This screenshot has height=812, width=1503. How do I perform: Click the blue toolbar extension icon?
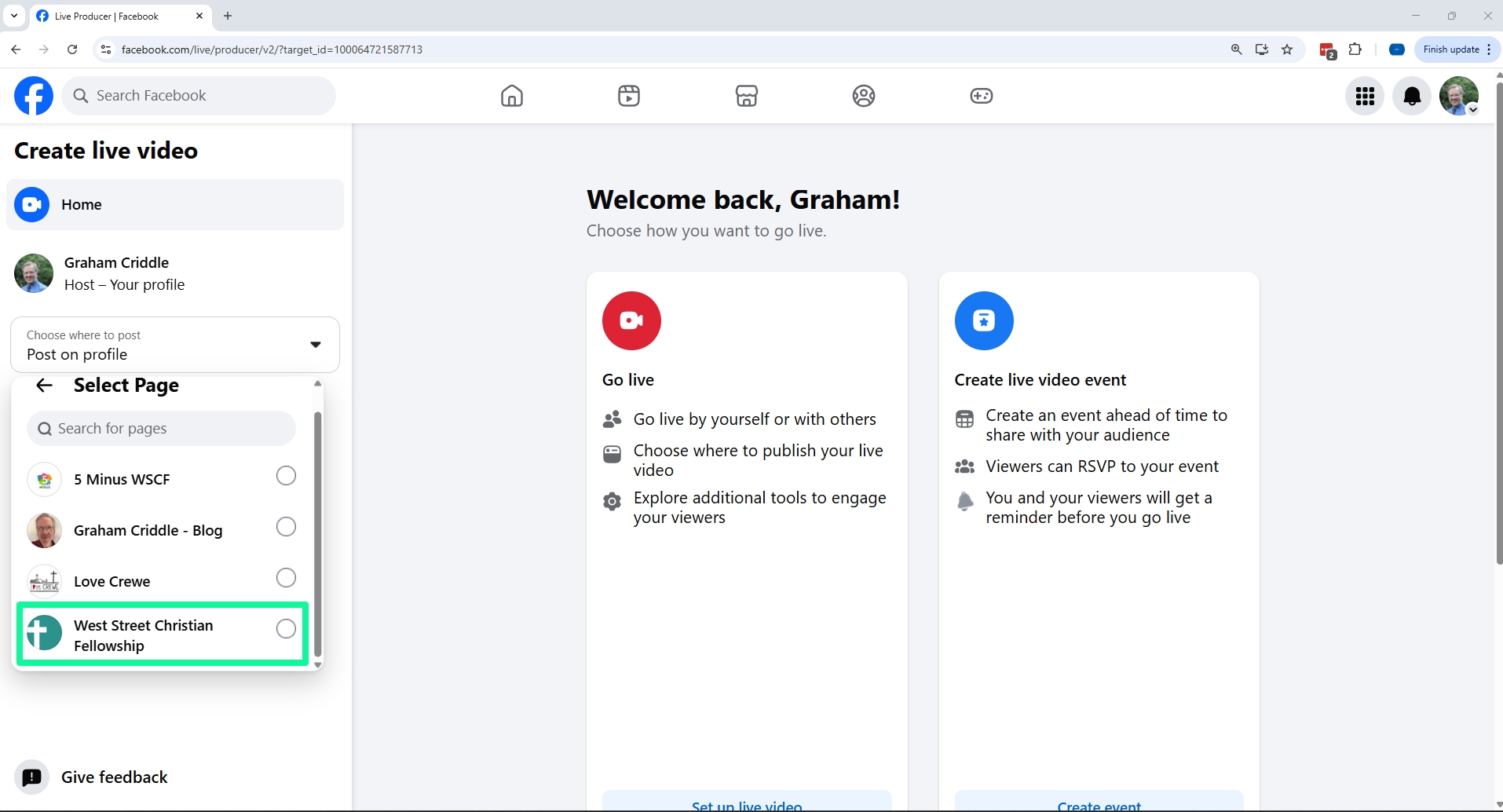(1397, 49)
